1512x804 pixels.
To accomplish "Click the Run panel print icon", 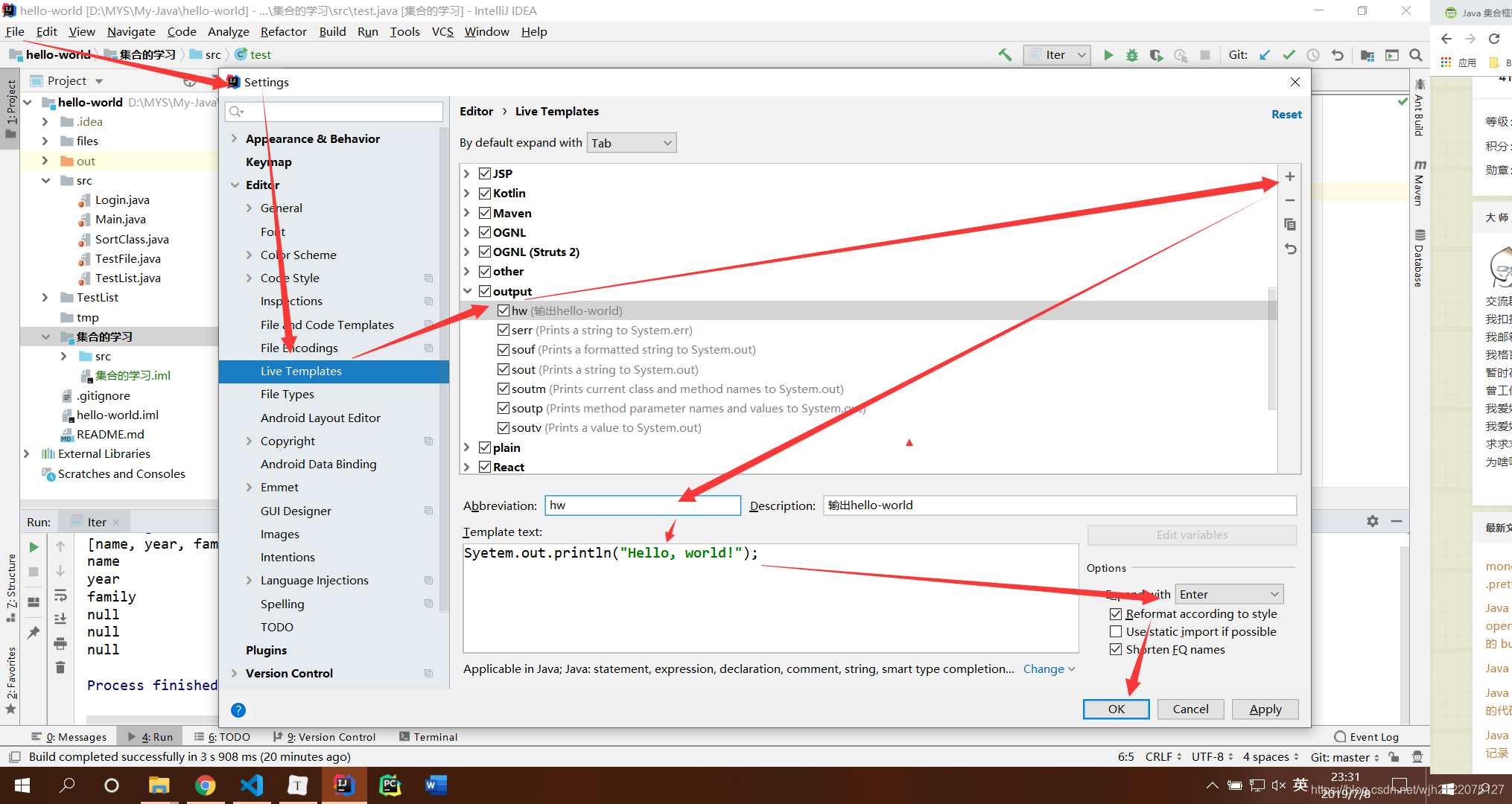I will [60, 643].
